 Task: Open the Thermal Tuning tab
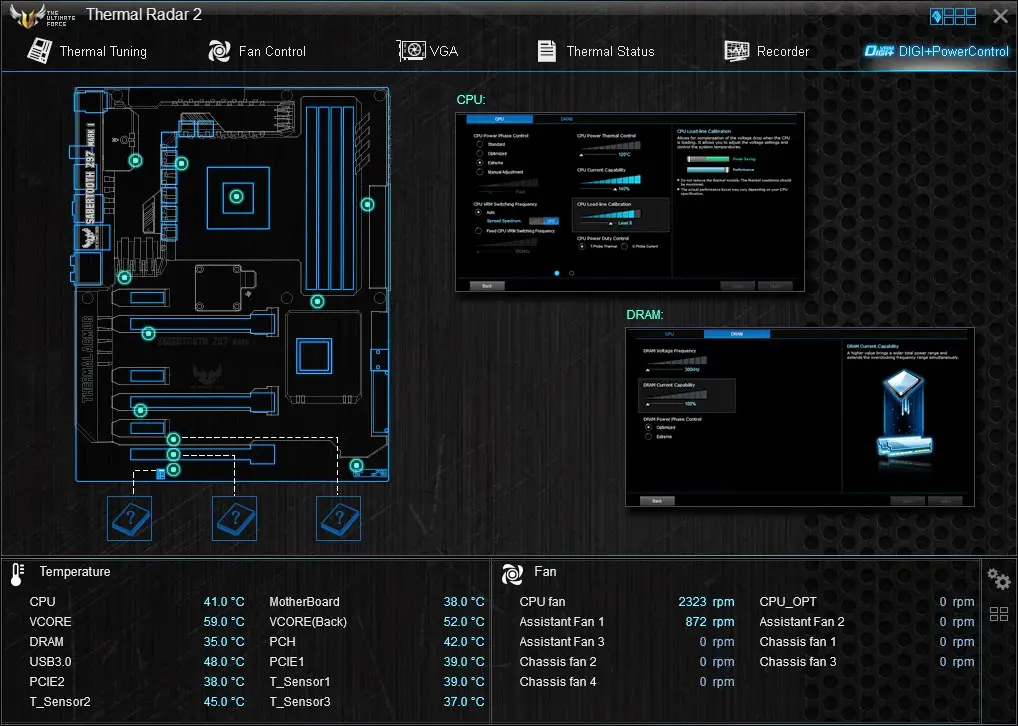(x=87, y=51)
